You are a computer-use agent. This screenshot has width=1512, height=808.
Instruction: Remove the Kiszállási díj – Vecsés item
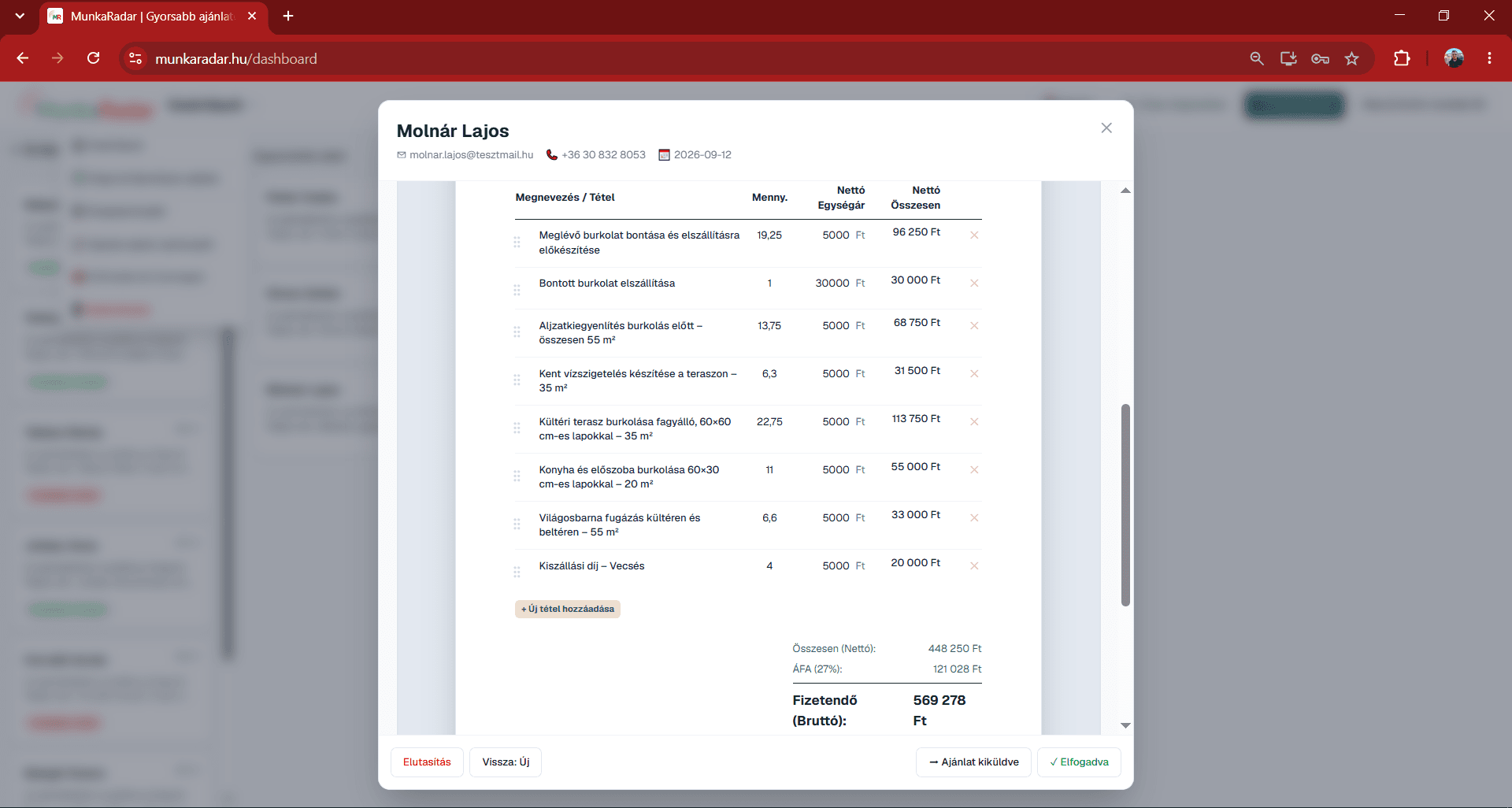point(974,565)
